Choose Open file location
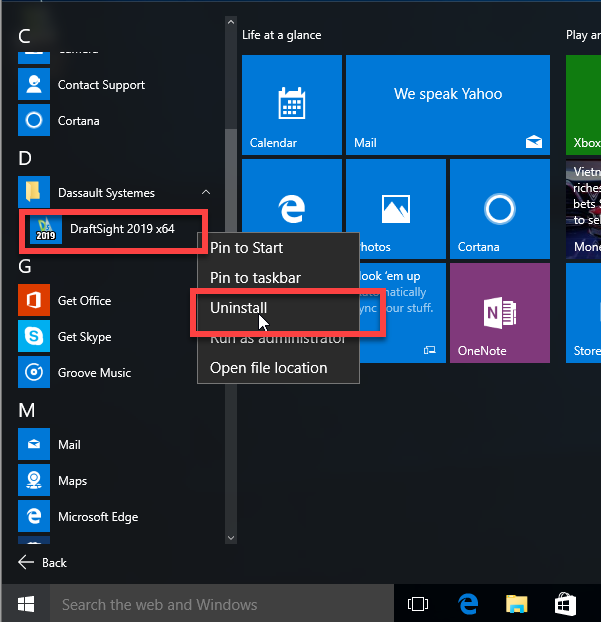Image resolution: width=601 pixels, height=622 pixels. click(278, 368)
